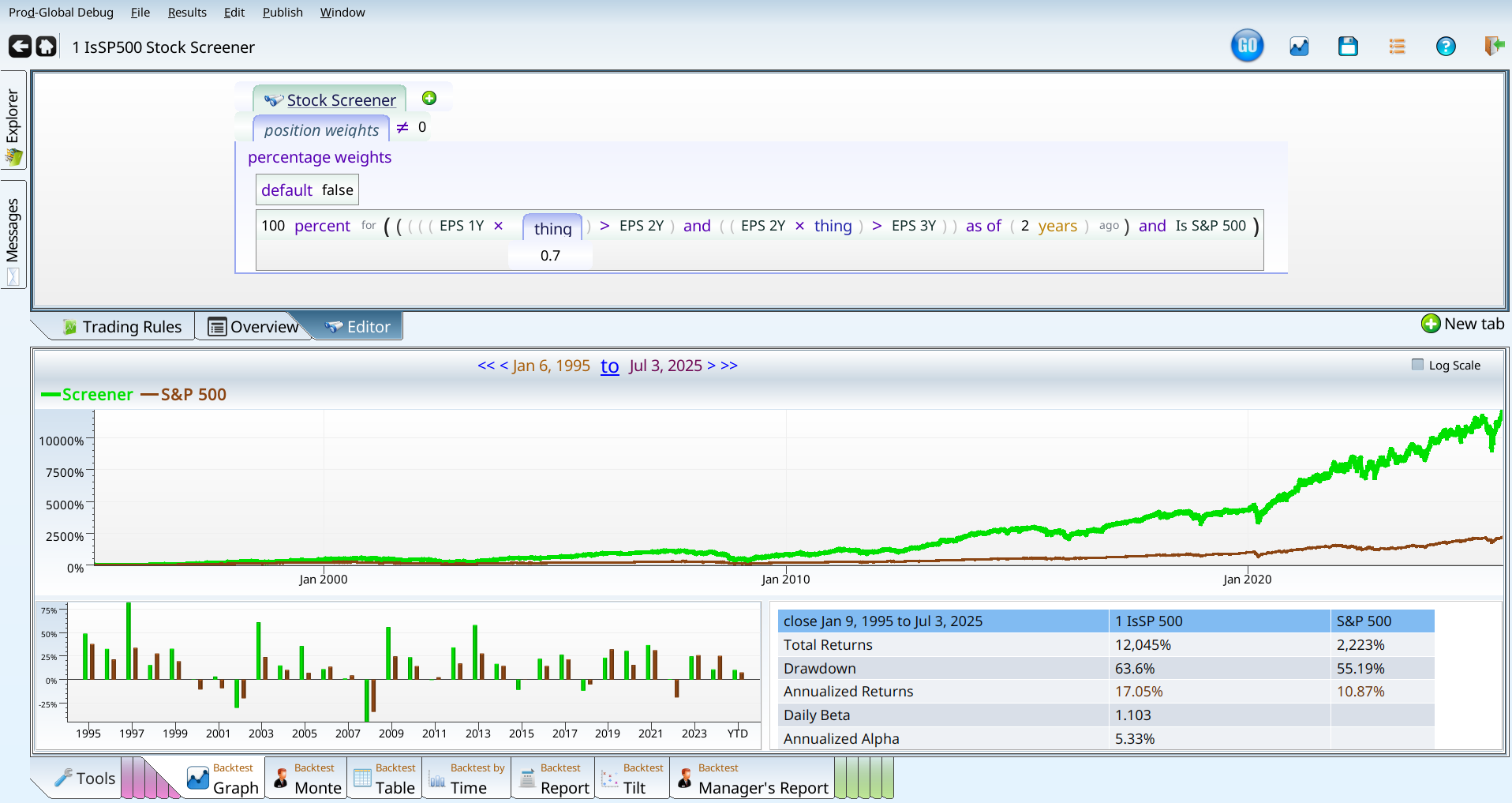Screen dimensions: 1512x803
Task: Open the Window menu
Action: tap(342, 12)
